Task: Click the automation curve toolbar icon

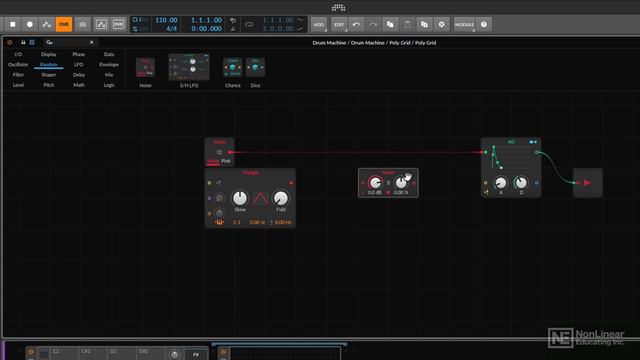Action: click(x=101, y=24)
